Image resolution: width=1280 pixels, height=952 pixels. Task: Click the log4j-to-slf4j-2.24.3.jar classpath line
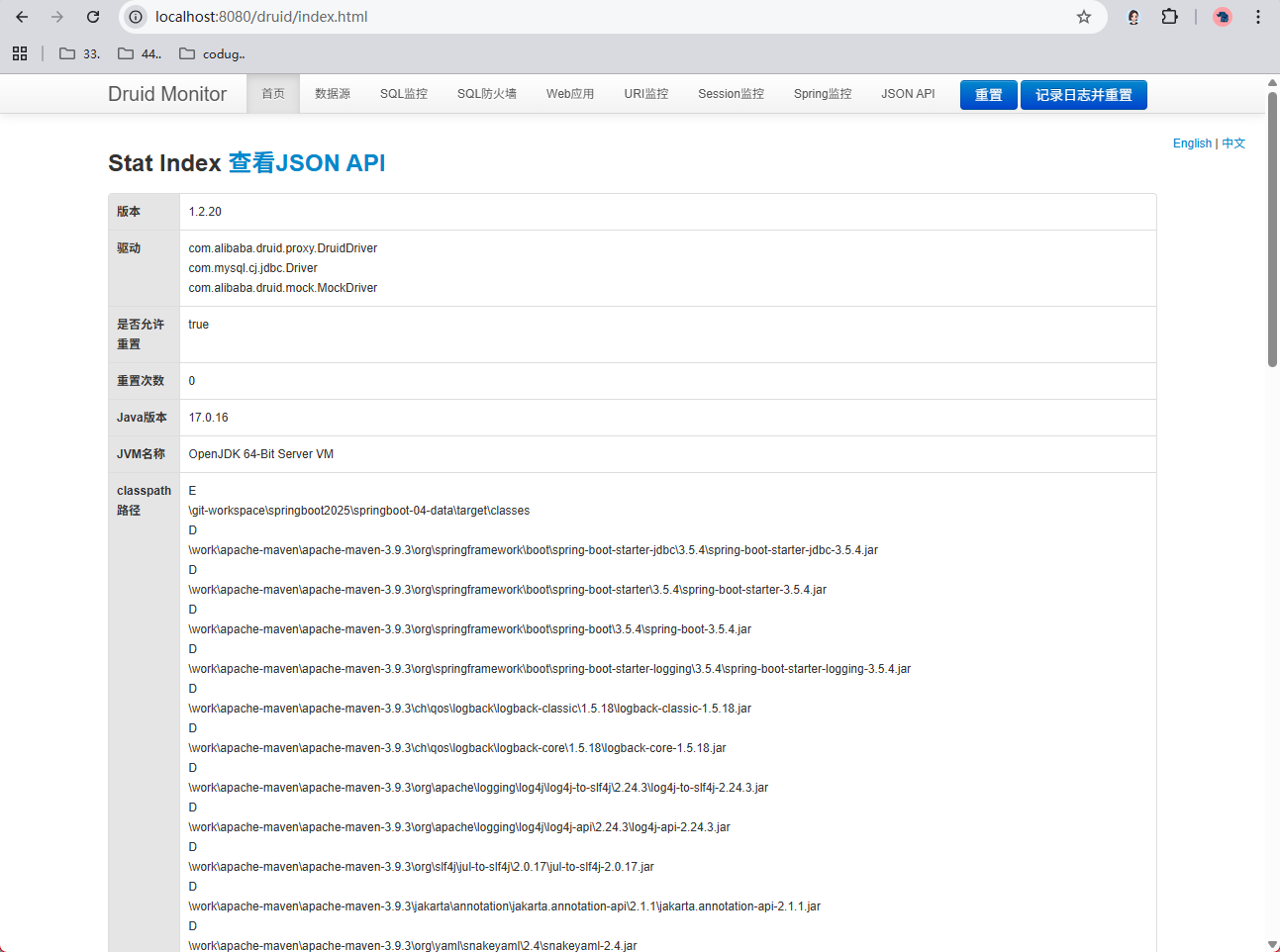[479, 788]
